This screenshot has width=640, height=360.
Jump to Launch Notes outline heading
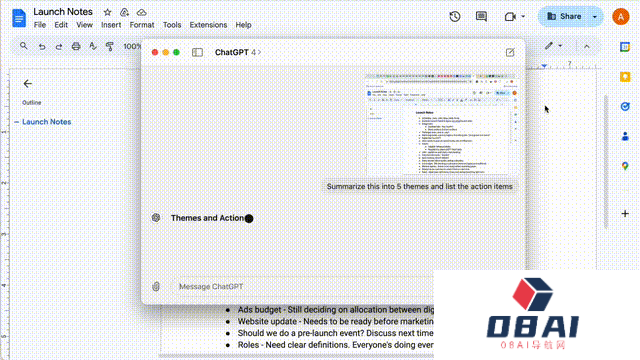pos(47,122)
